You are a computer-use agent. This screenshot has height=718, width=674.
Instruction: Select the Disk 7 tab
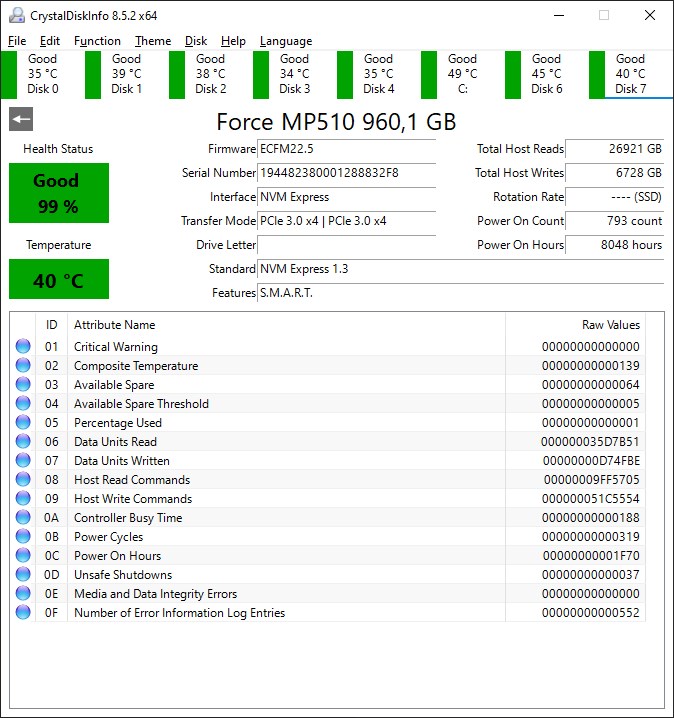point(631,74)
